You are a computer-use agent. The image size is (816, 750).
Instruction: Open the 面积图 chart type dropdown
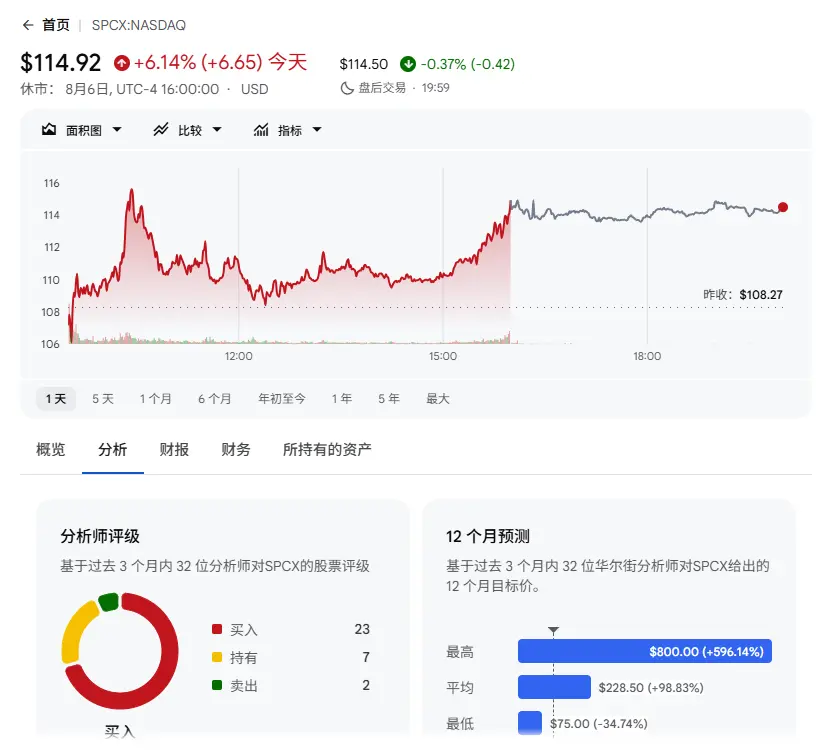[x=82, y=130]
